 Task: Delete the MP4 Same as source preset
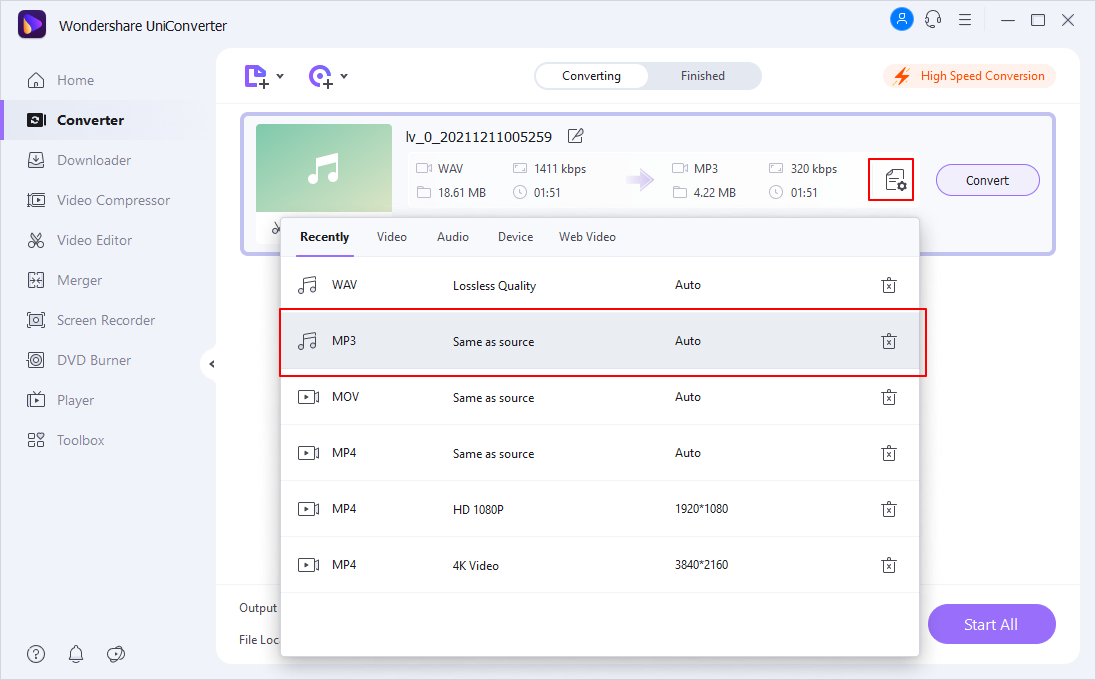888,453
